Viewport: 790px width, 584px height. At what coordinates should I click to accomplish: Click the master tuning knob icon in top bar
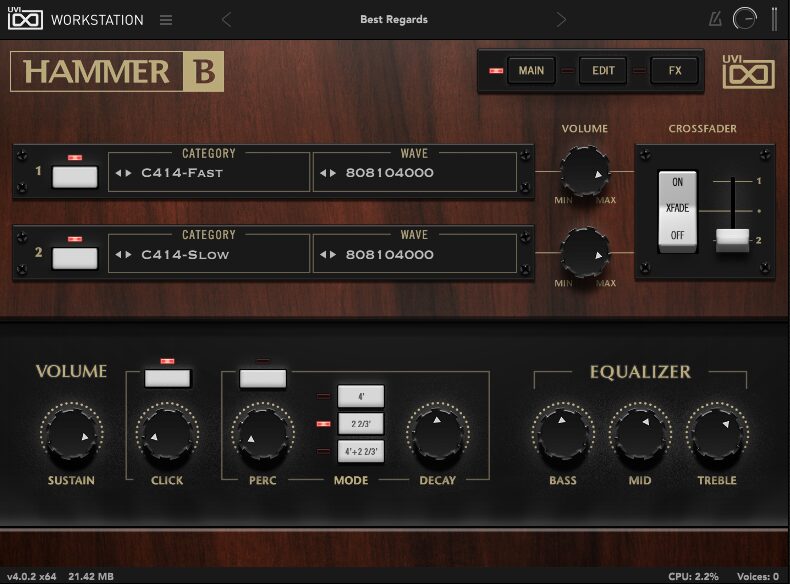point(745,19)
